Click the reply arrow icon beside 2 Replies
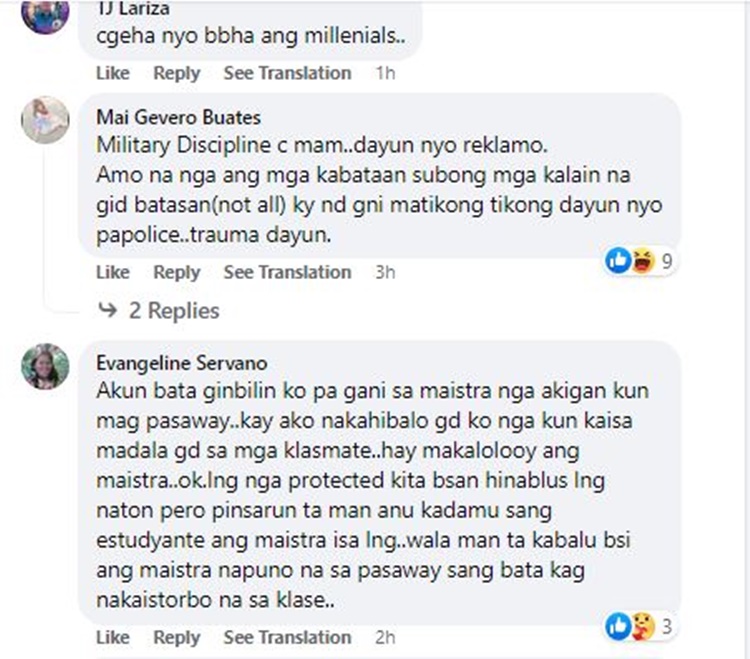Screen dimensions: 750x659 (x=108, y=311)
